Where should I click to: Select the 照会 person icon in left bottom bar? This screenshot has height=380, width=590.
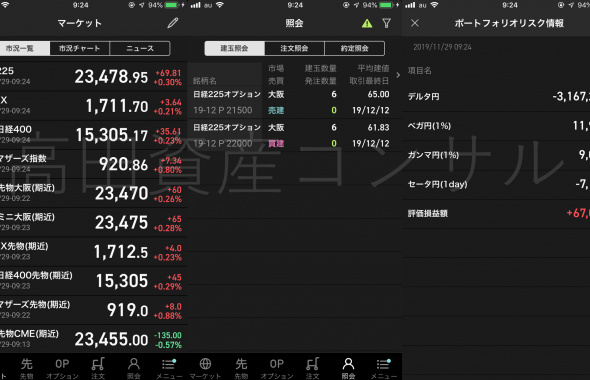(134, 368)
